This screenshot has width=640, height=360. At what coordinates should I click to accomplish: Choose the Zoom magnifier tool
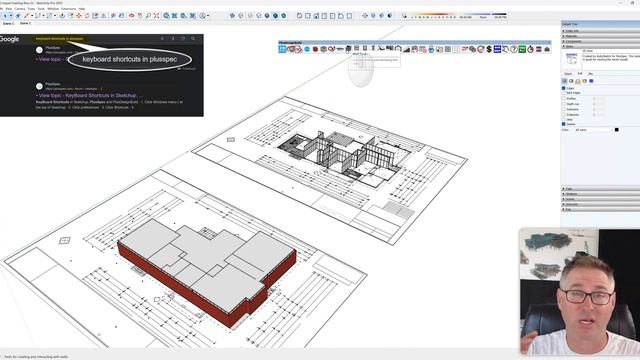[x=148, y=16]
